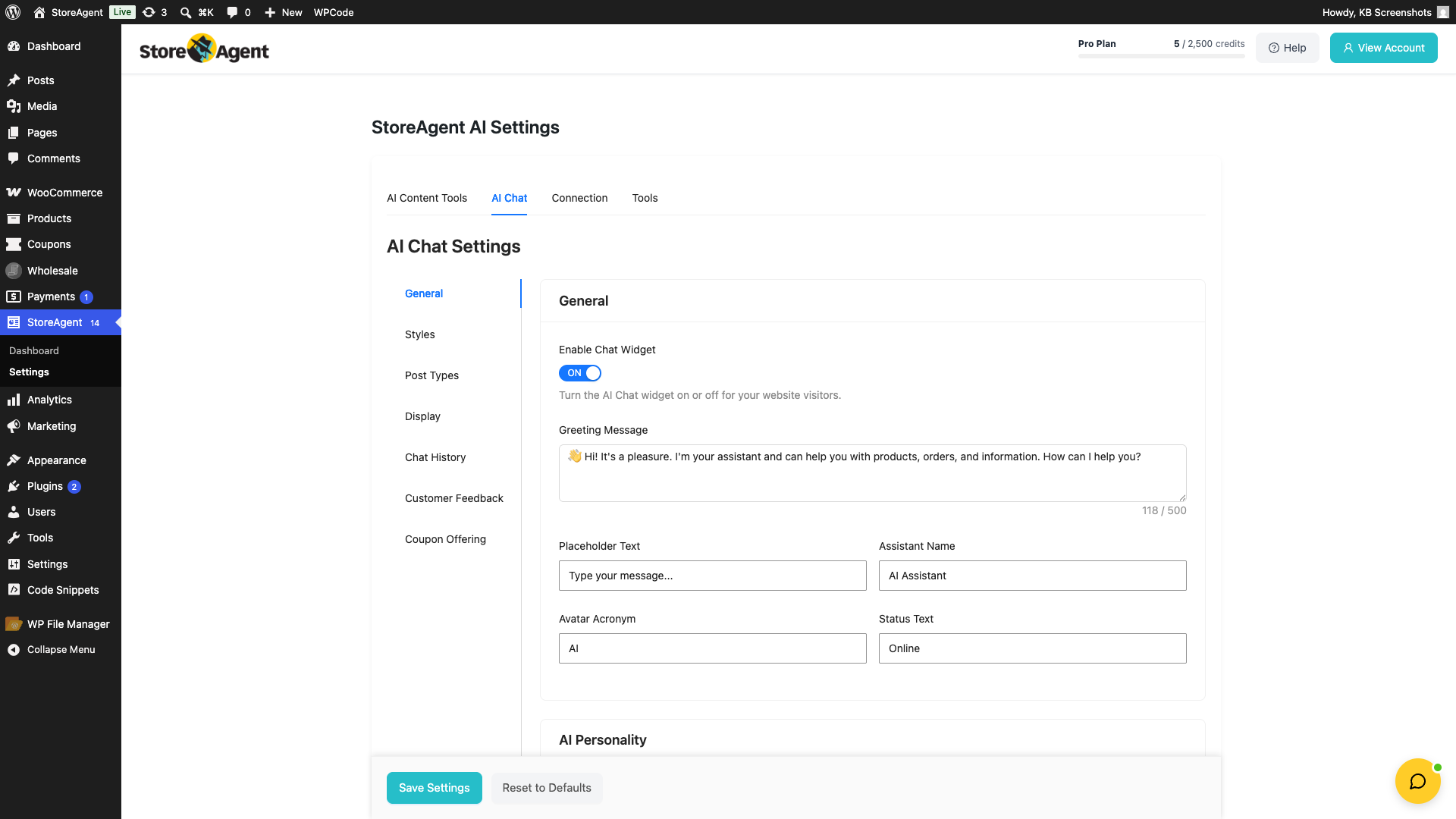This screenshot has height=819, width=1456.
Task: Click the StoreAgent sidebar icon
Action: point(14,322)
